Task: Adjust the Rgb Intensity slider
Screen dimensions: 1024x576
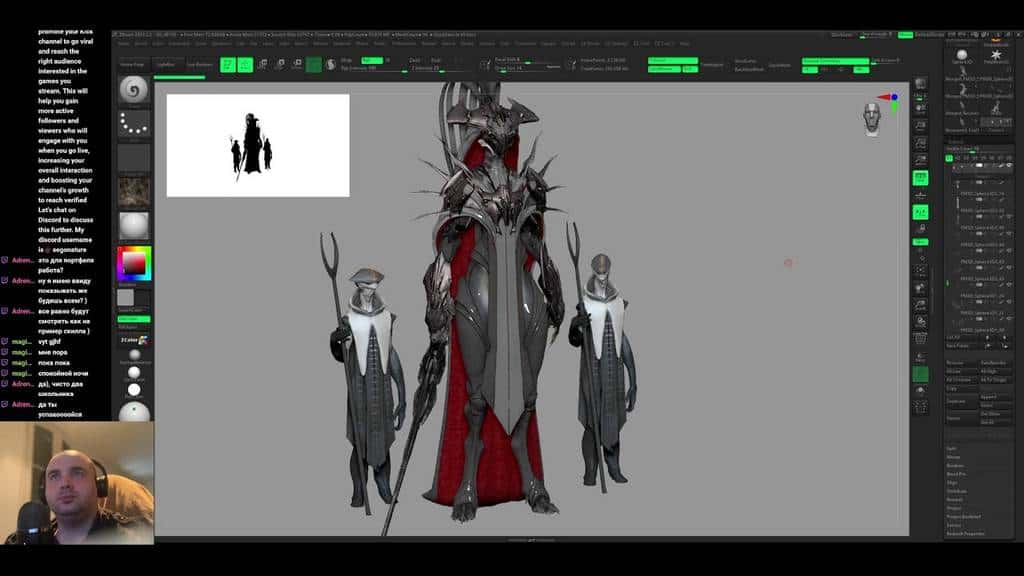Action: click(x=374, y=68)
